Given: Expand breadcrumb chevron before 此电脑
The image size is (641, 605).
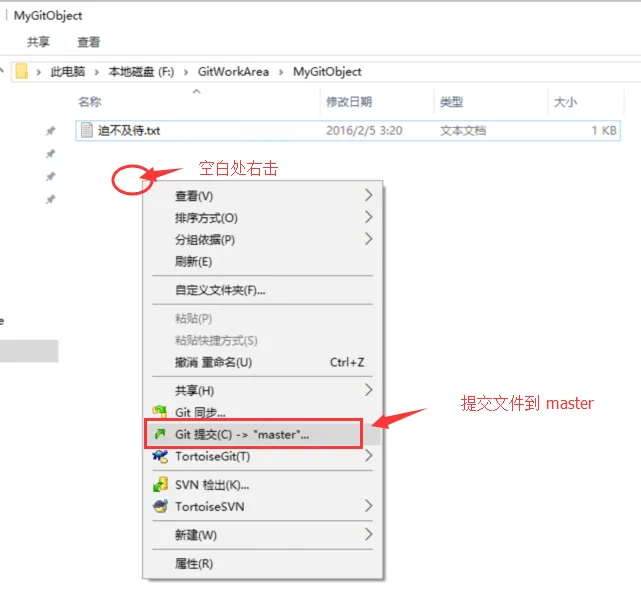Looking at the screenshot, I should coord(38,72).
